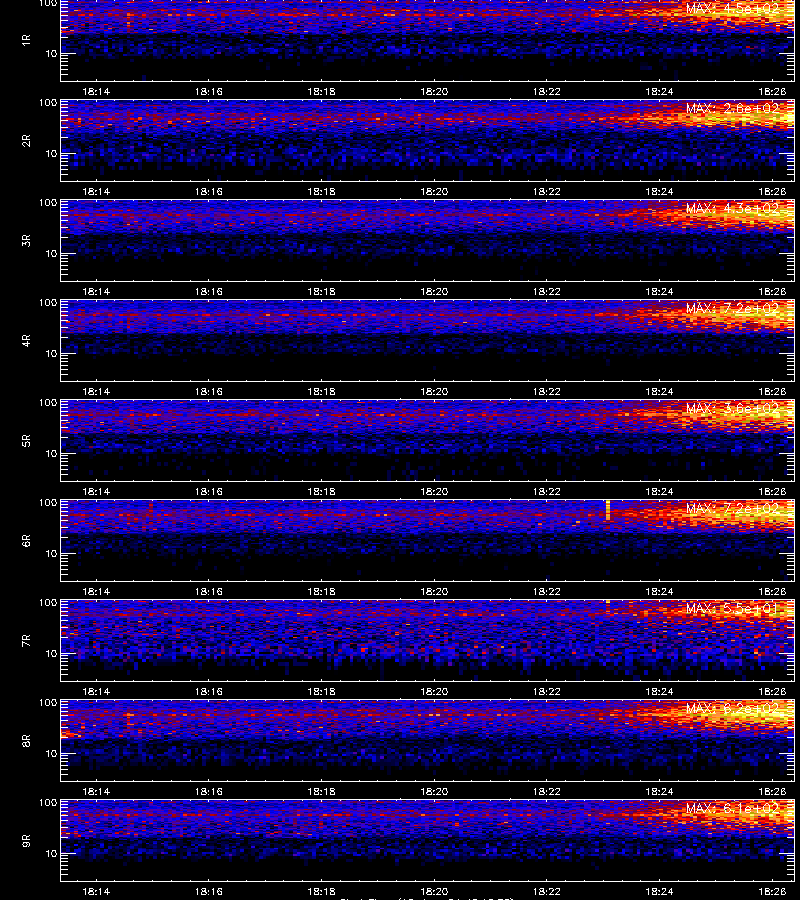Click the 8R panel axis label
800x900 pixels.
26,740
